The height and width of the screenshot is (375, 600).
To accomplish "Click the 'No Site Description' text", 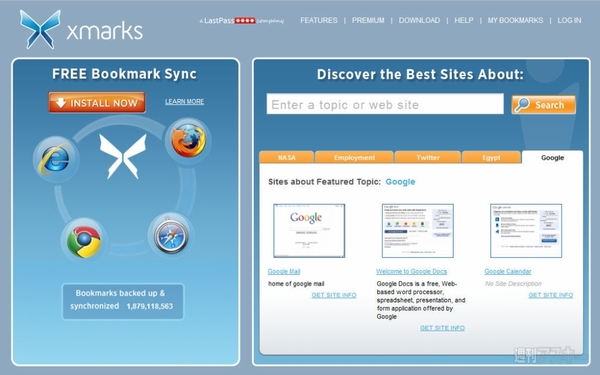I will click(513, 284).
